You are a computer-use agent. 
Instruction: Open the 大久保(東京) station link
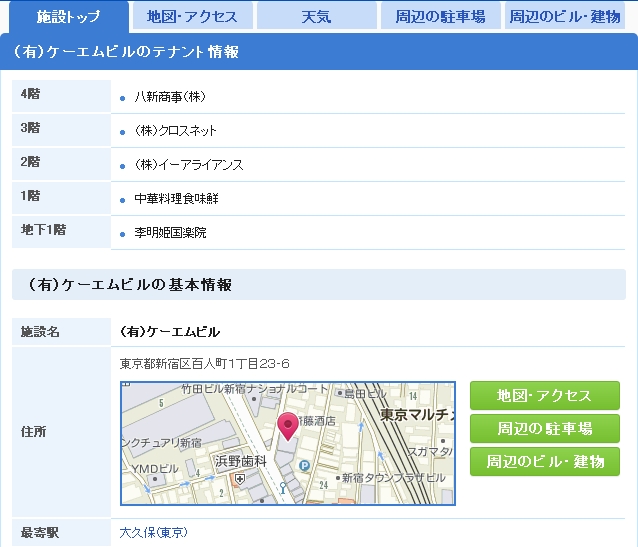(153, 532)
